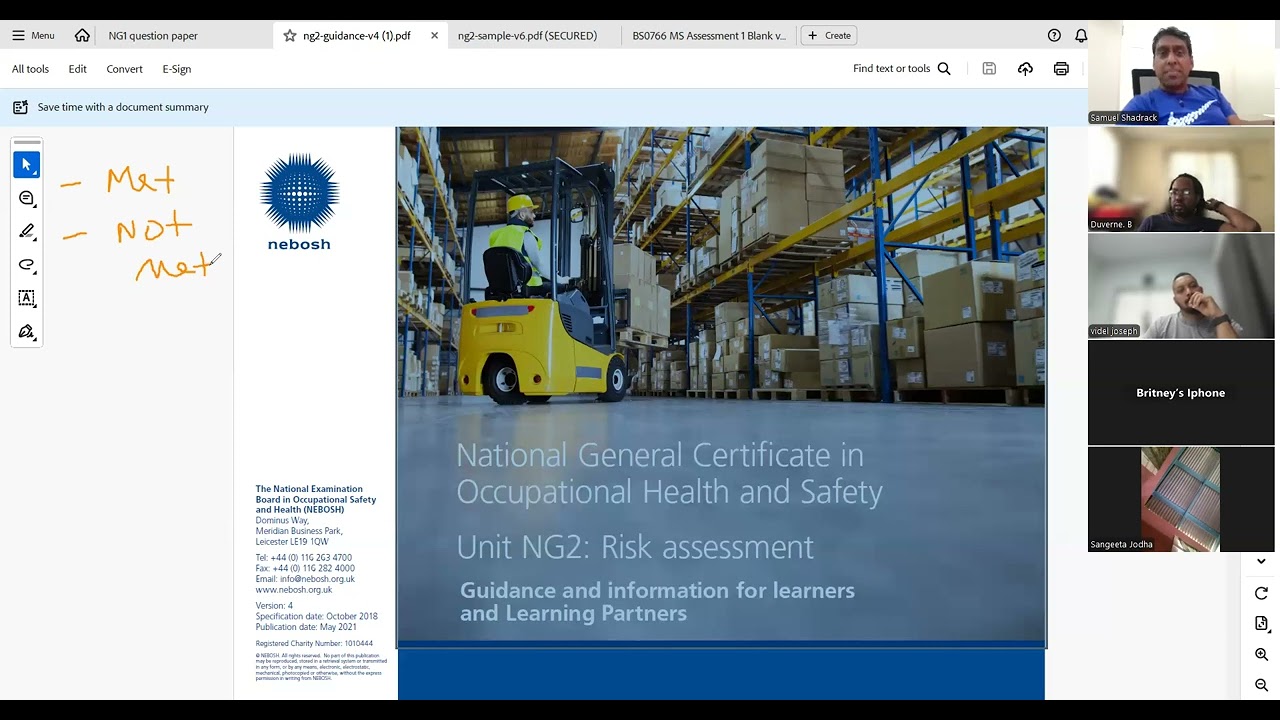
Task: Select Britney's Iphone participant tile
Action: click(x=1181, y=393)
